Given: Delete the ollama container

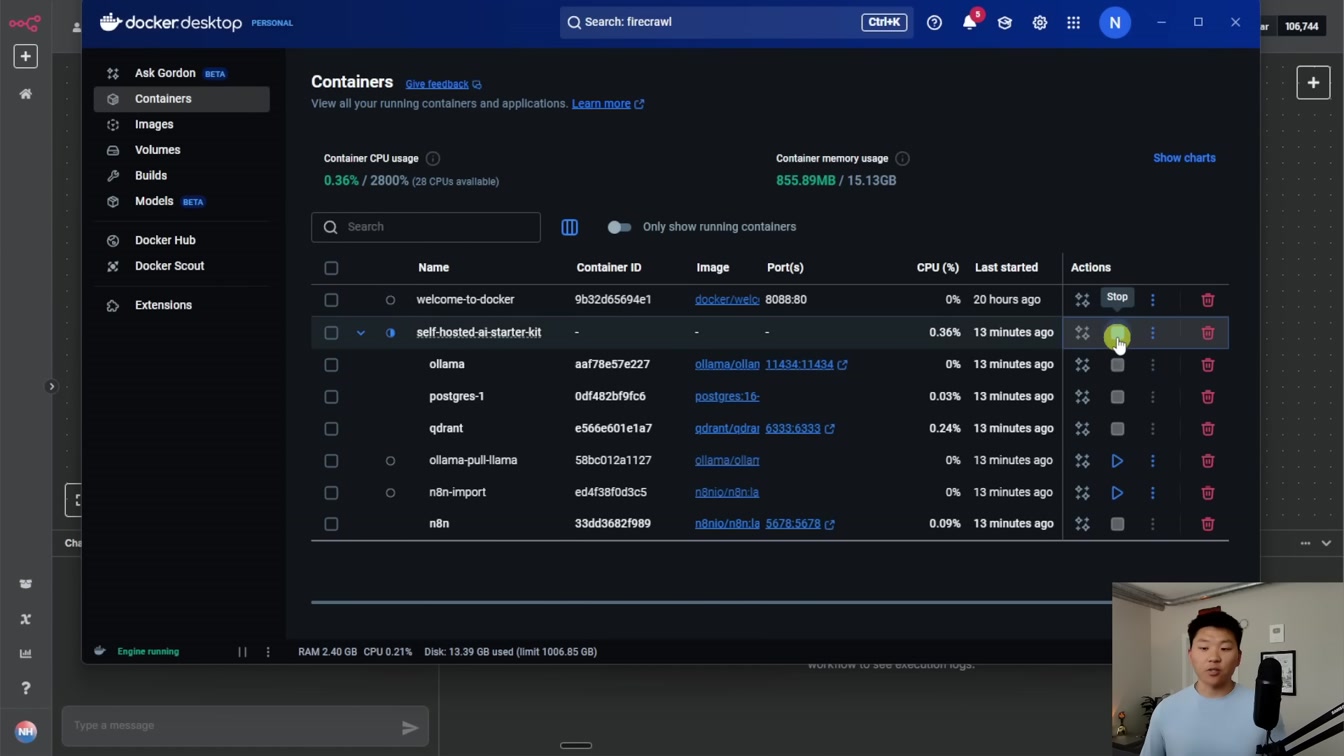Looking at the screenshot, I should [x=1207, y=365].
